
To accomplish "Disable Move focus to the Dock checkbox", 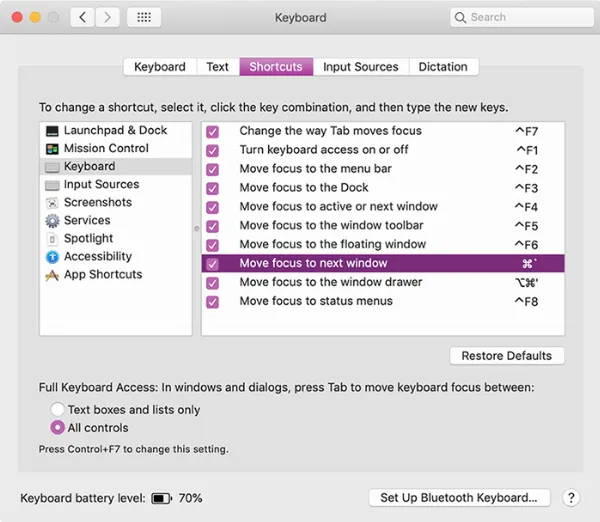I will point(213,188).
